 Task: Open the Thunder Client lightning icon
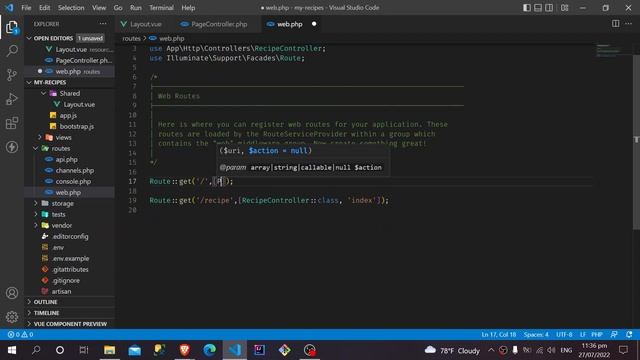[x=12, y=147]
